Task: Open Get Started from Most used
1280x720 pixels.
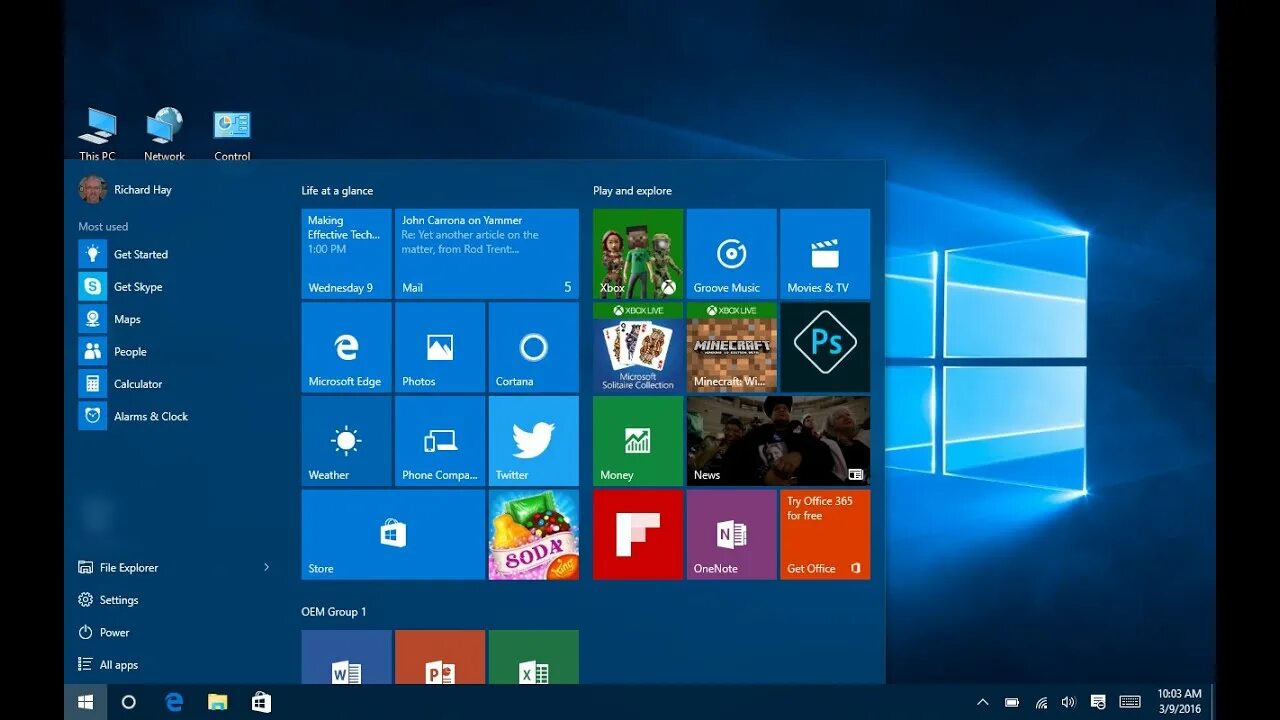Action: tap(175, 254)
